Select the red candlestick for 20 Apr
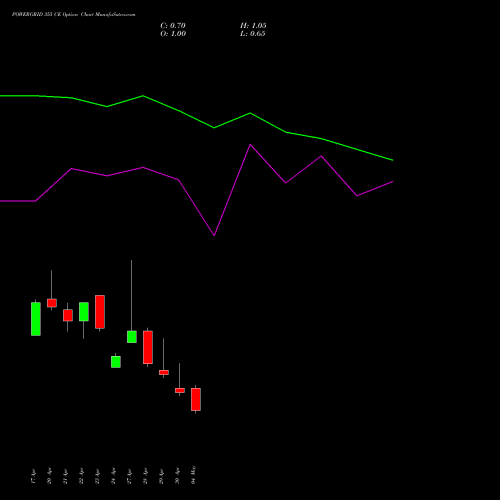This screenshot has width=500, height=500. pyautogui.click(x=52, y=303)
